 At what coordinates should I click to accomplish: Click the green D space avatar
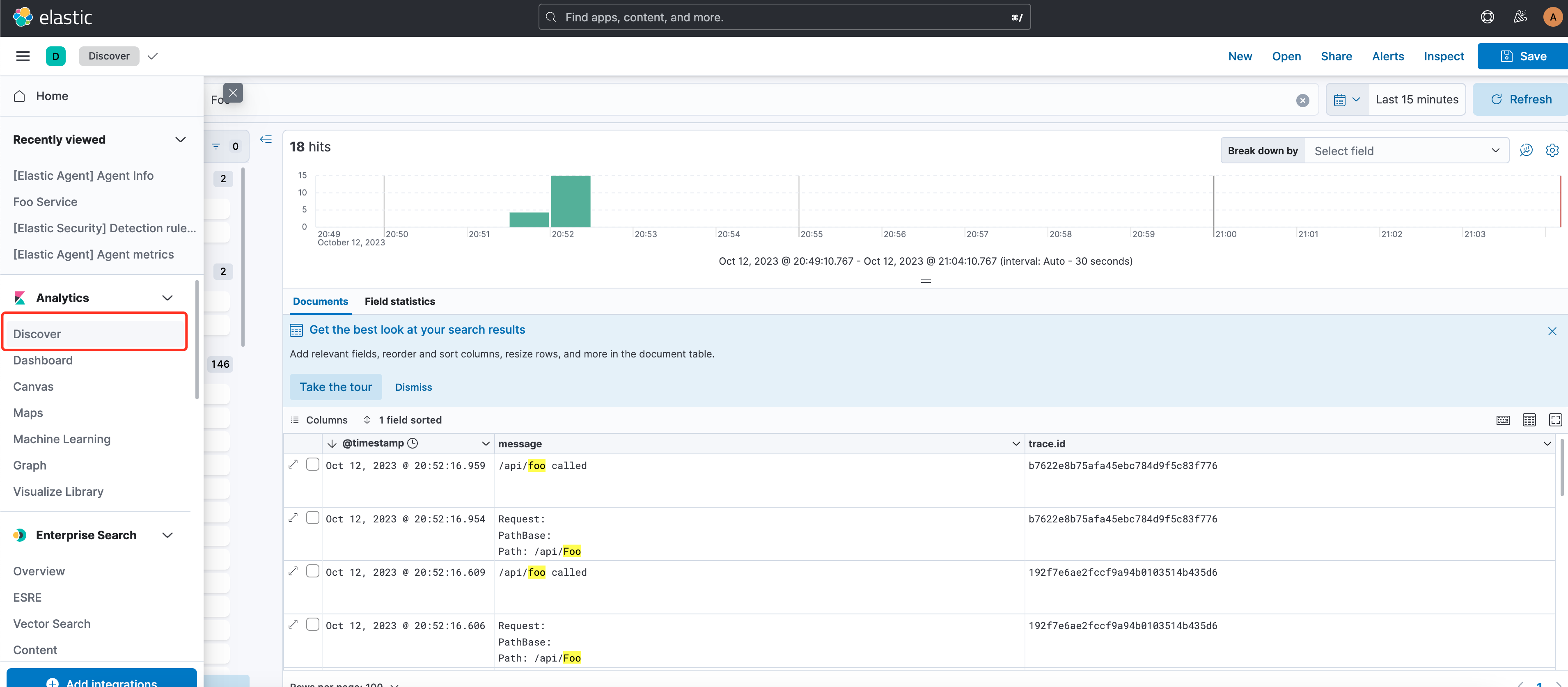(55, 56)
